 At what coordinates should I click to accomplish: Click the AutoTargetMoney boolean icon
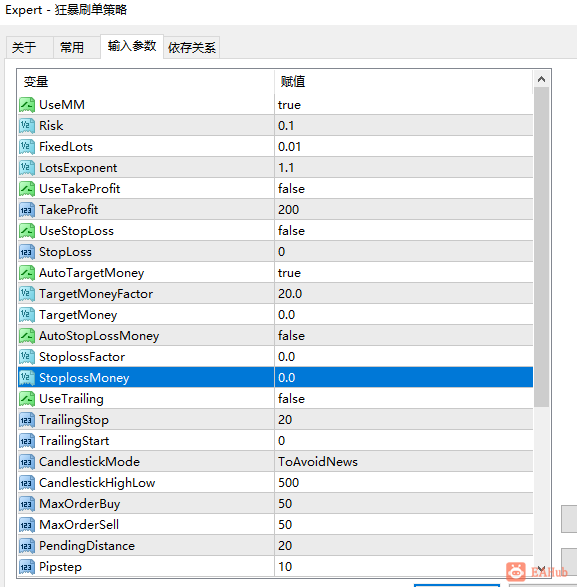point(27,273)
